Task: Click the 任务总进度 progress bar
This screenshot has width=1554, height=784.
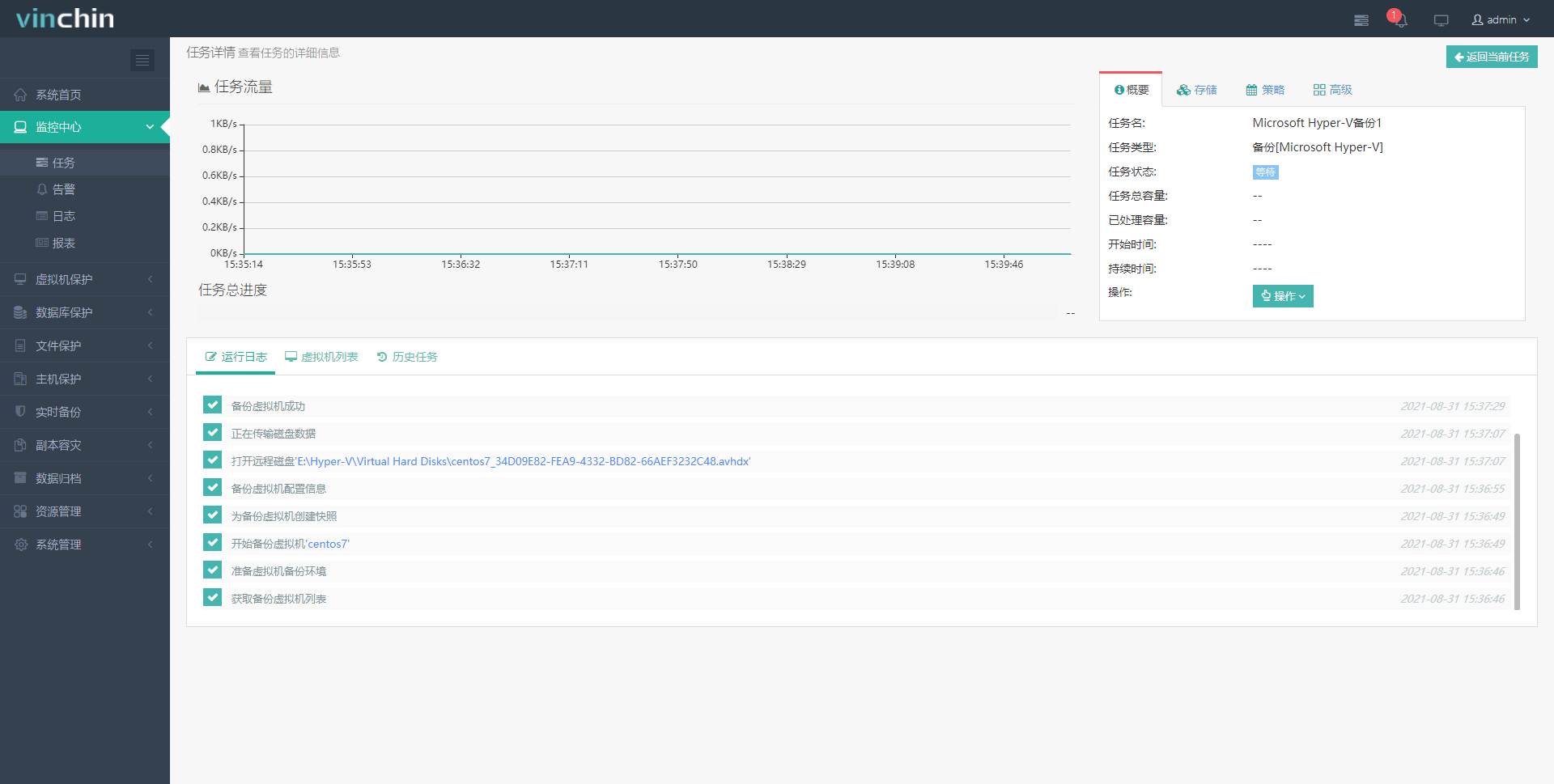Action: tap(627, 312)
